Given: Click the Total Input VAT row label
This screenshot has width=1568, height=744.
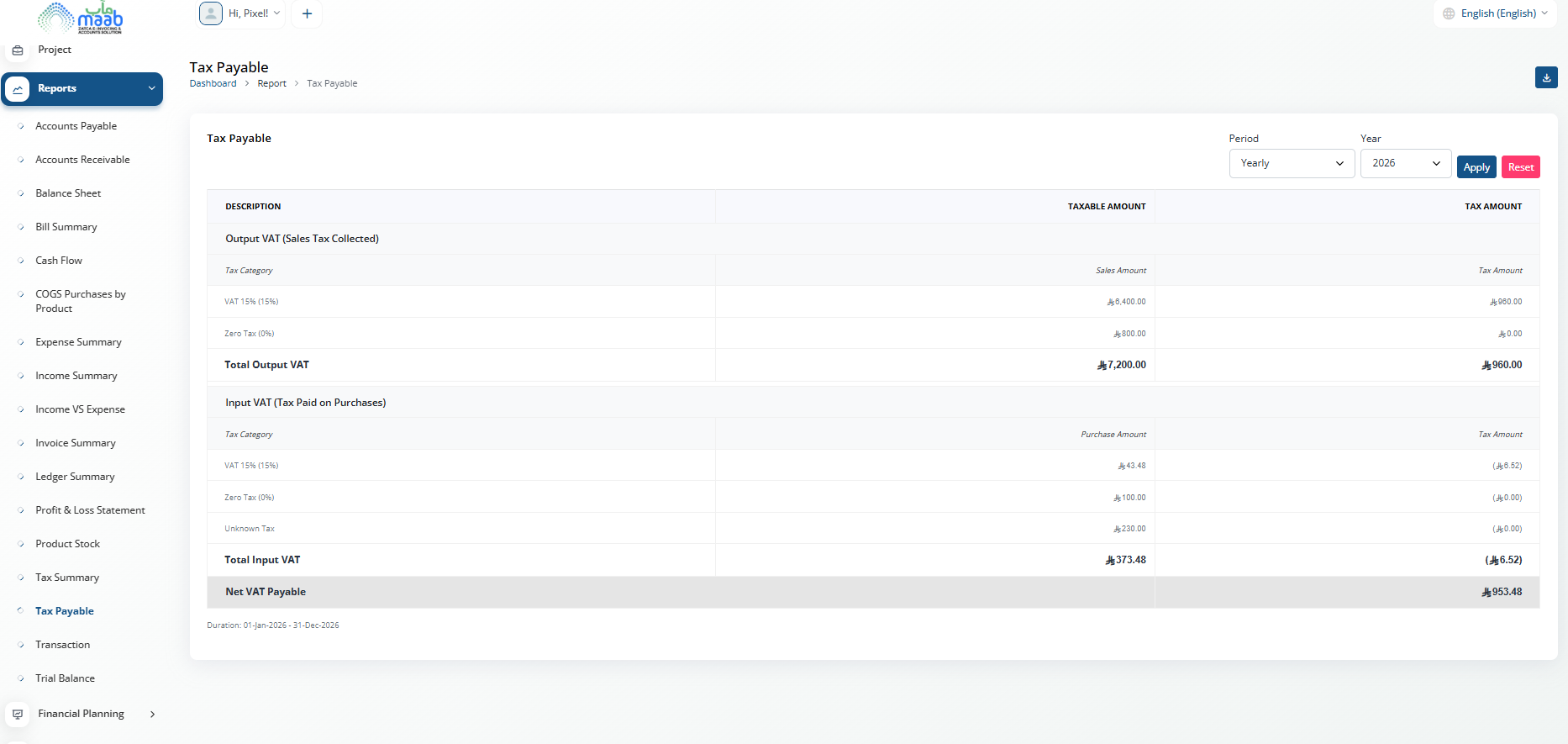Looking at the screenshot, I should pyautogui.click(x=262, y=560).
